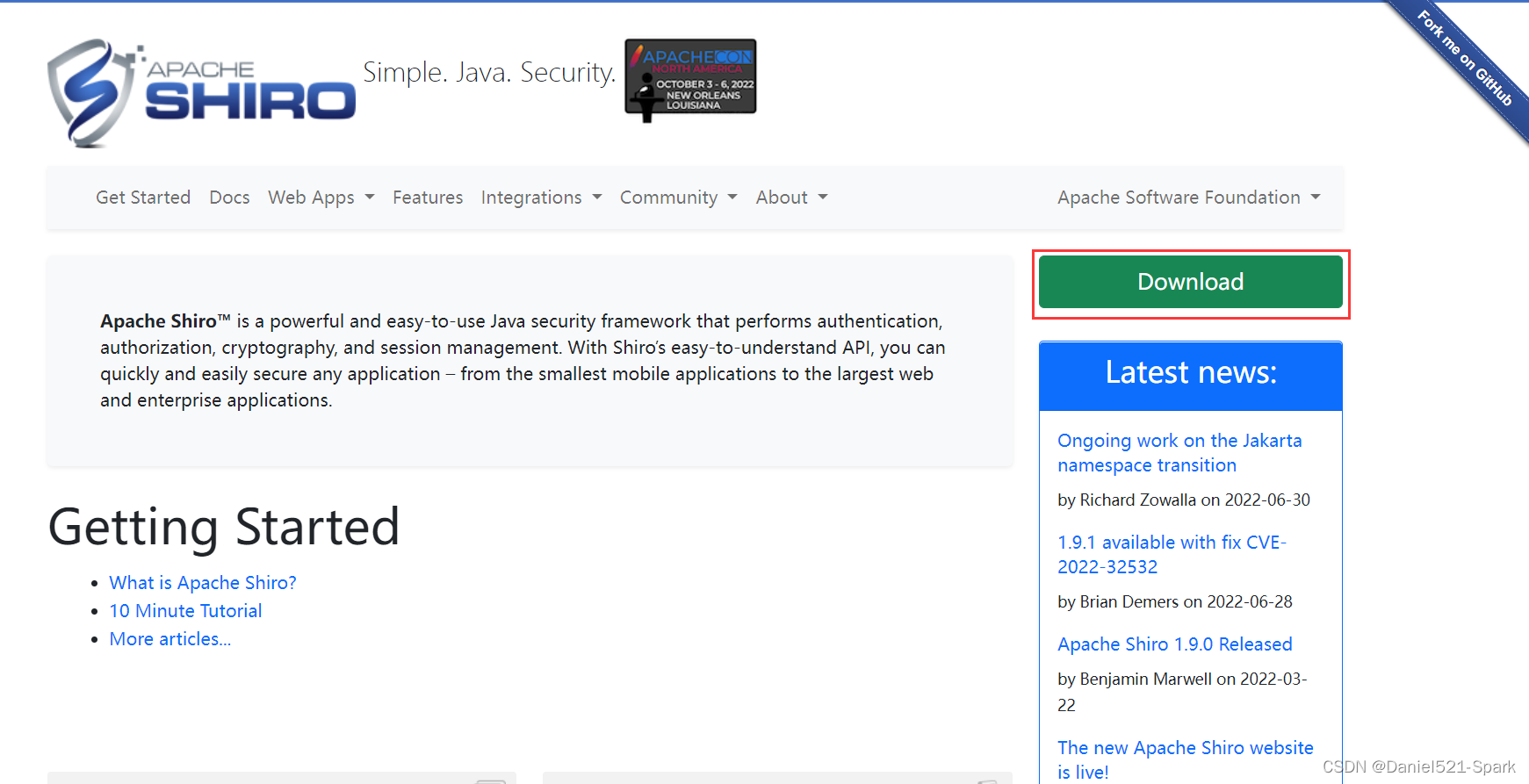This screenshot has width=1529, height=784.
Task: Open the ApacheCon North America banner
Action: (x=690, y=79)
